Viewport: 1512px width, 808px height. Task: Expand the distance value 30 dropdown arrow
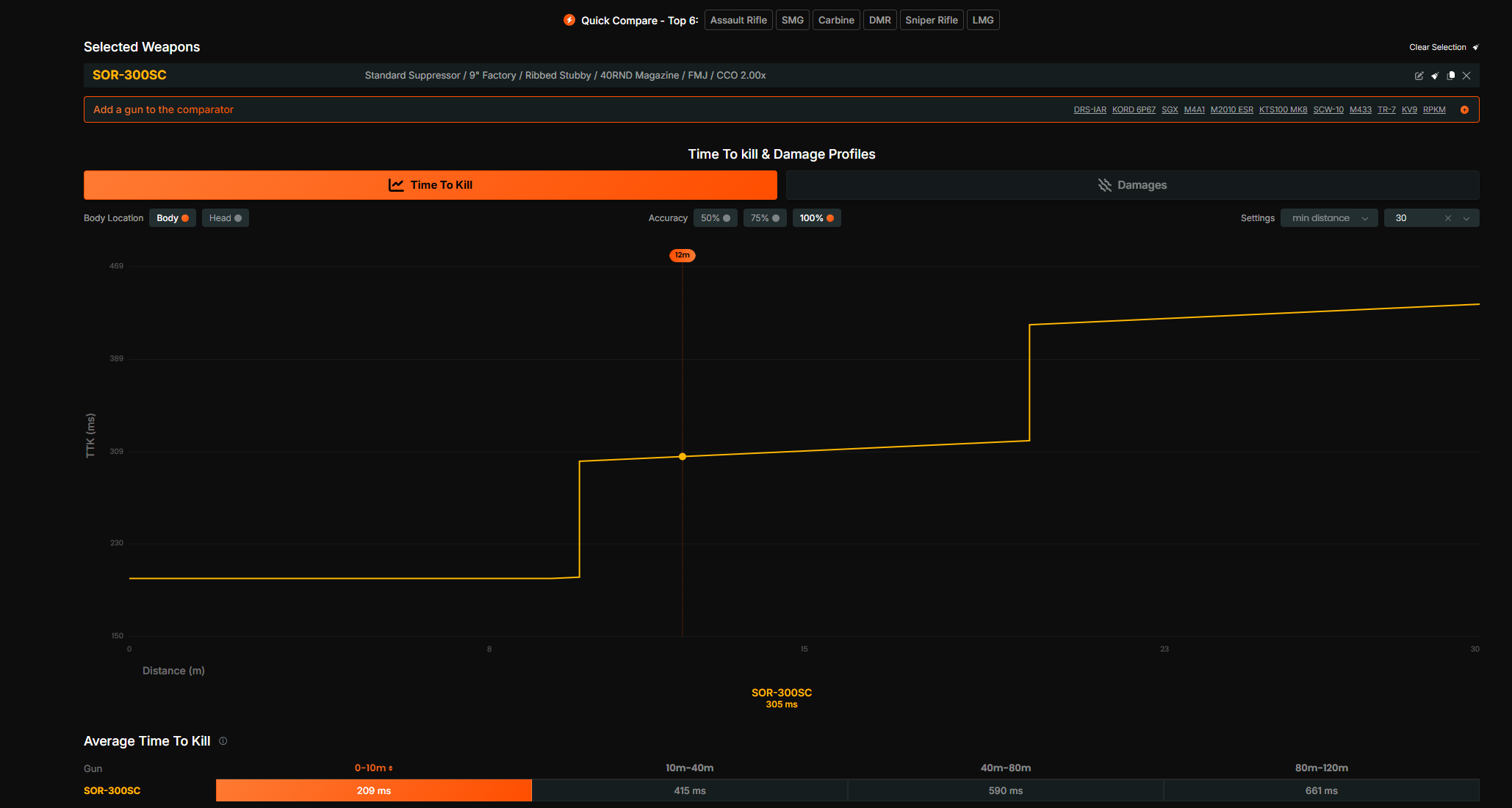point(1466,218)
